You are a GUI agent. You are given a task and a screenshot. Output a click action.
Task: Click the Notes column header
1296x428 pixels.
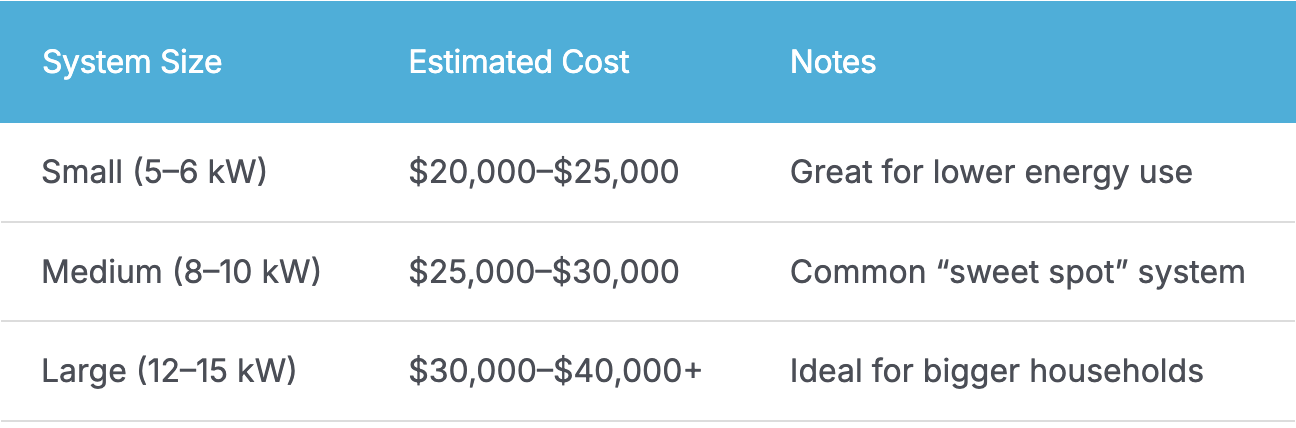tap(833, 62)
